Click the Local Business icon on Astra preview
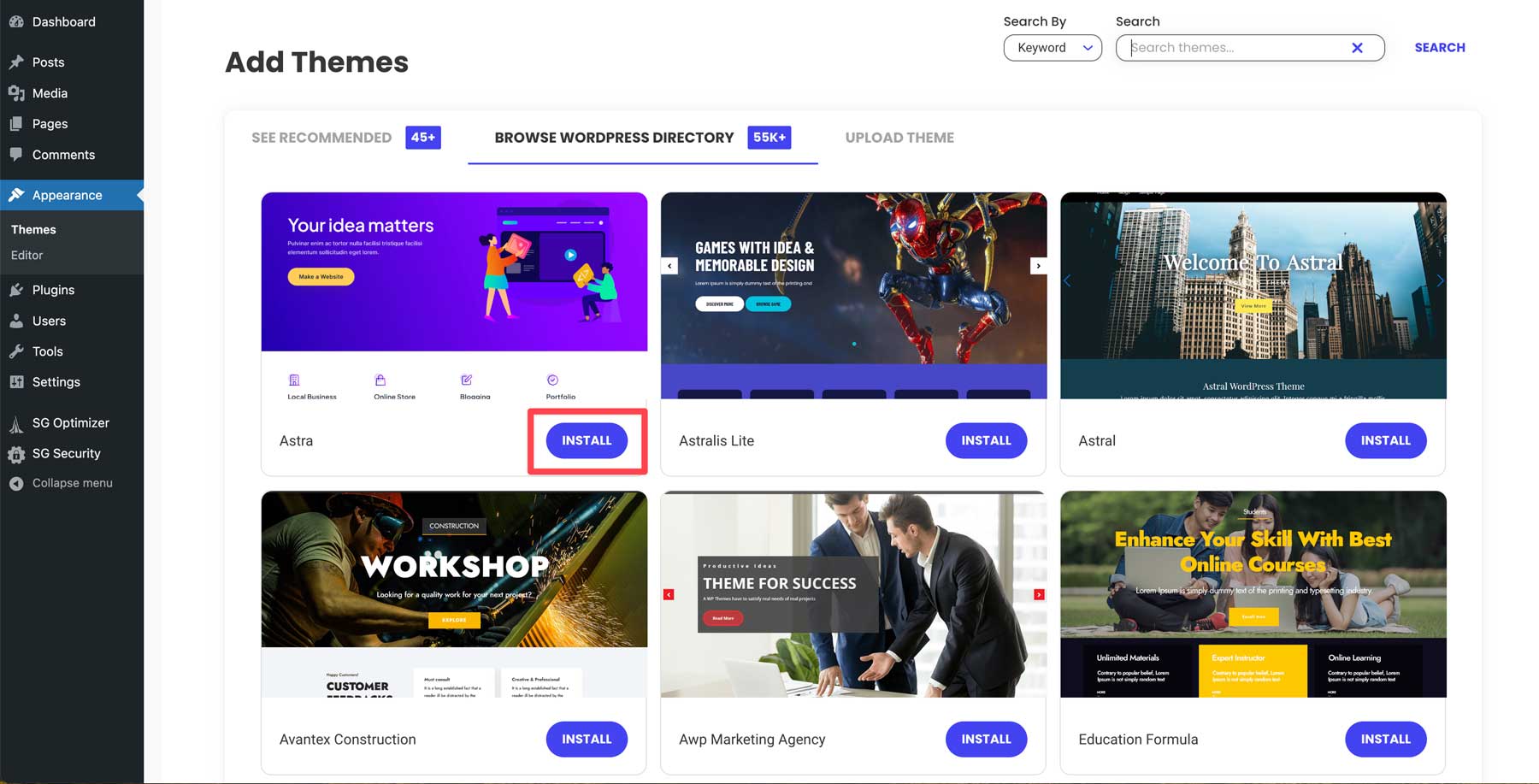The height and width of the screenshot is (784, 1539). tap(296, 381)
